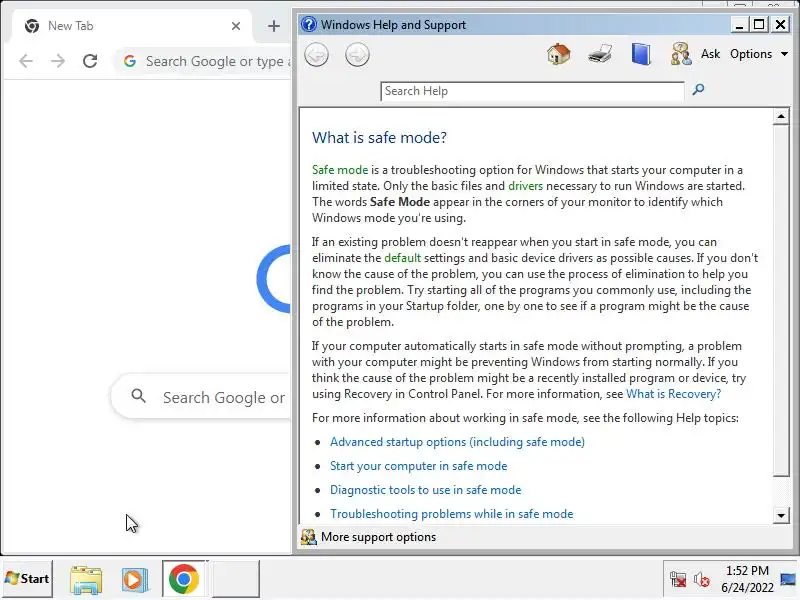Viewport: 800px width, 600px height.
Task: Open 'Advanced startup options (including safe mode)'
Action: click(457, 442)
